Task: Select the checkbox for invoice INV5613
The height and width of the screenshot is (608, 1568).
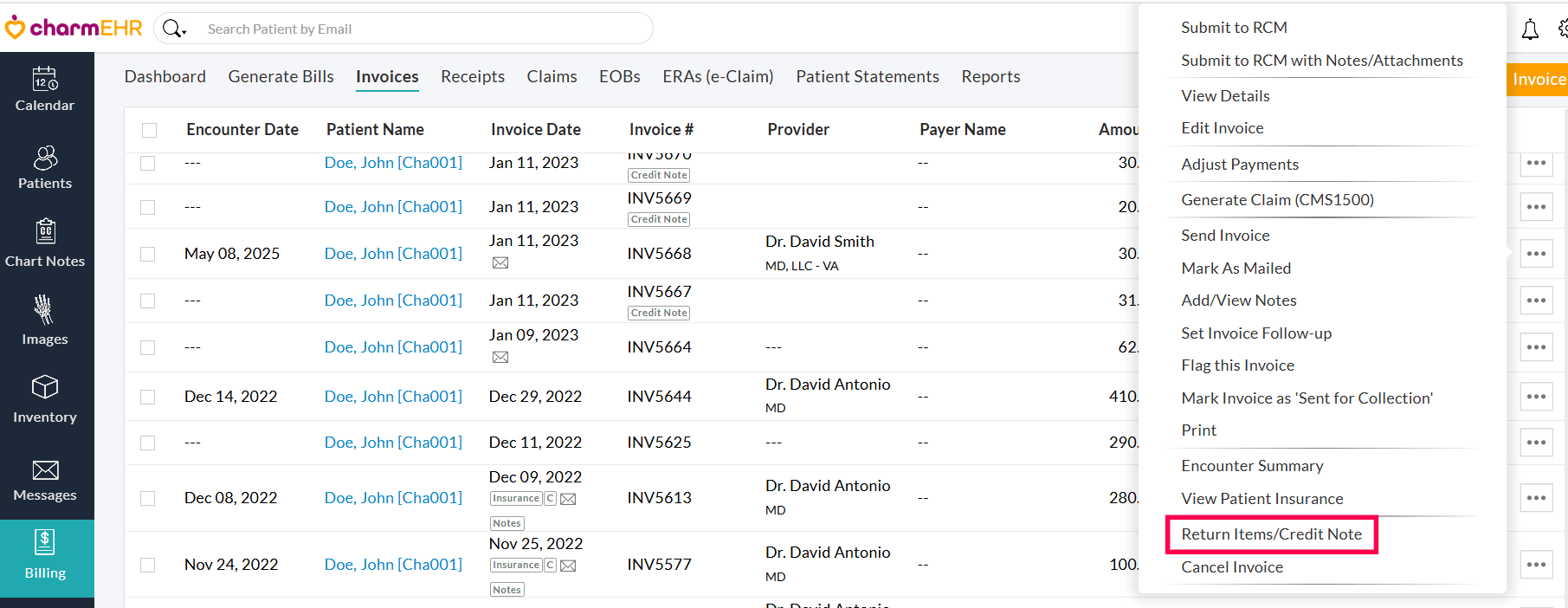Action: click(148, 498)
